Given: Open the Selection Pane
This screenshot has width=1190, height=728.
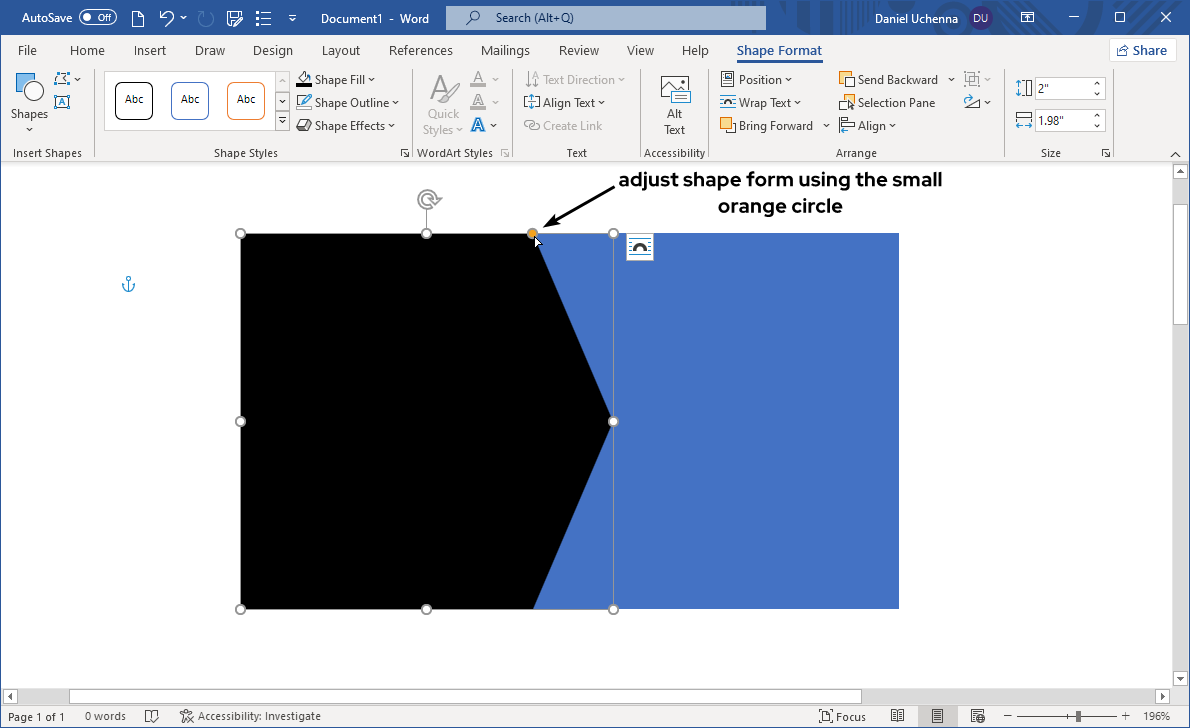Looking at the screenshot, I should 887,103.
